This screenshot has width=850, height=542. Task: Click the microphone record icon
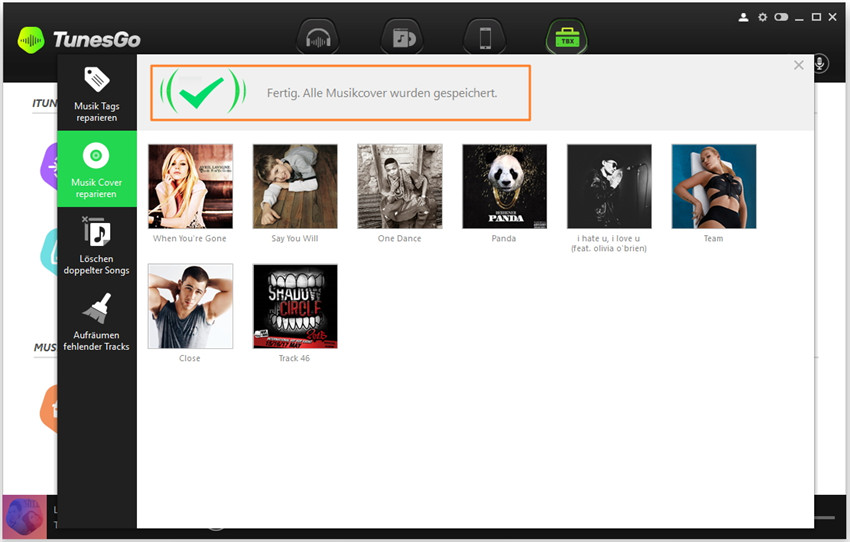coord(819,64)
